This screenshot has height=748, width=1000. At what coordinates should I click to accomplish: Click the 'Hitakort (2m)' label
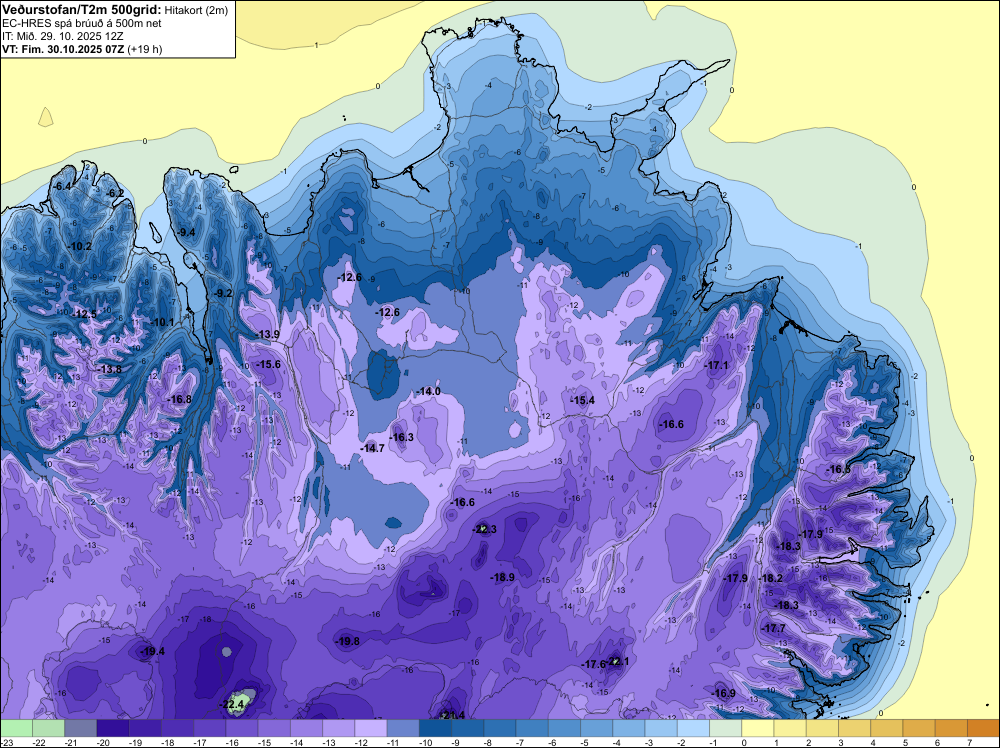pos(196,10)
